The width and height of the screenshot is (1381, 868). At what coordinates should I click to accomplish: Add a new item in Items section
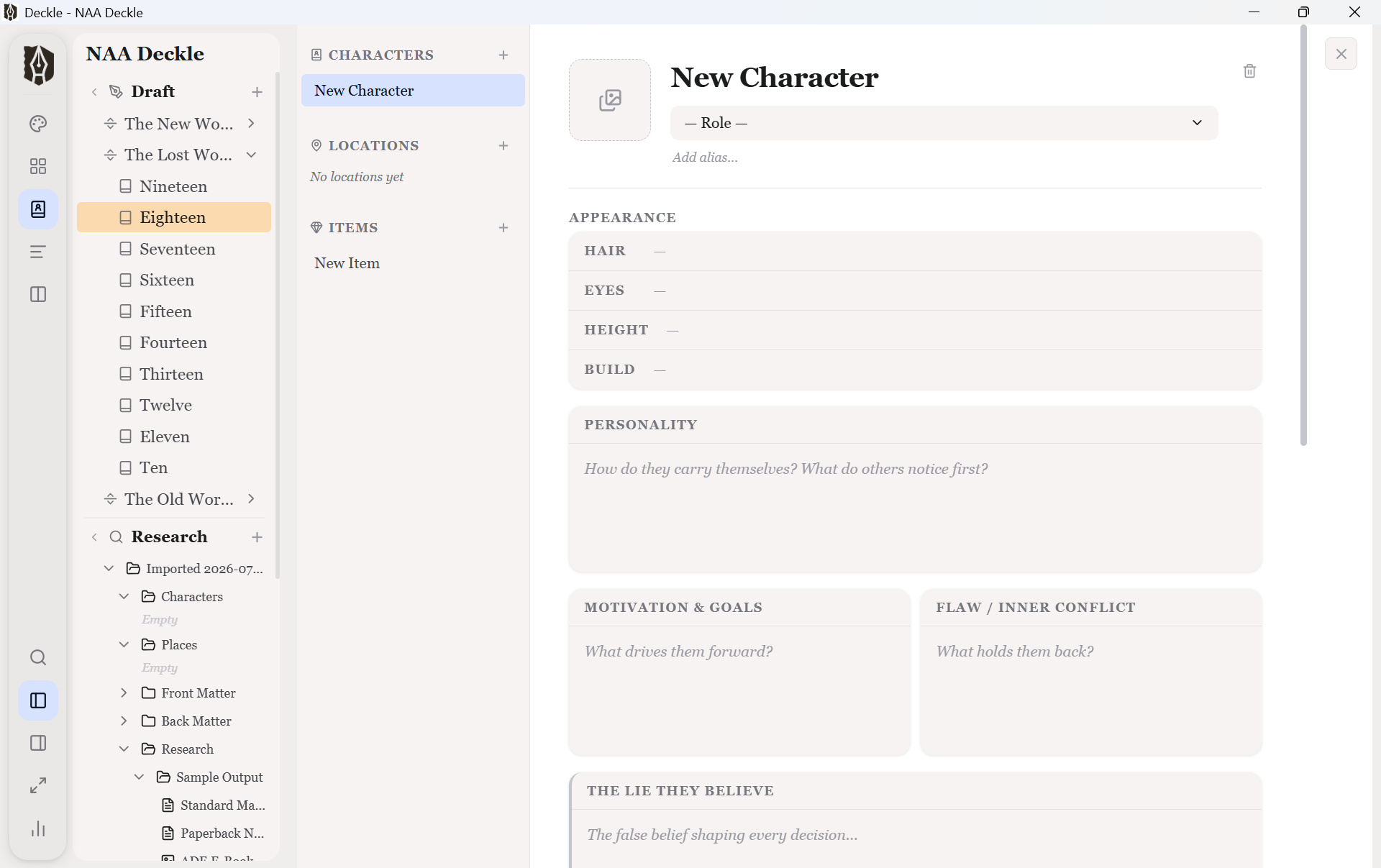coord(503,228)
